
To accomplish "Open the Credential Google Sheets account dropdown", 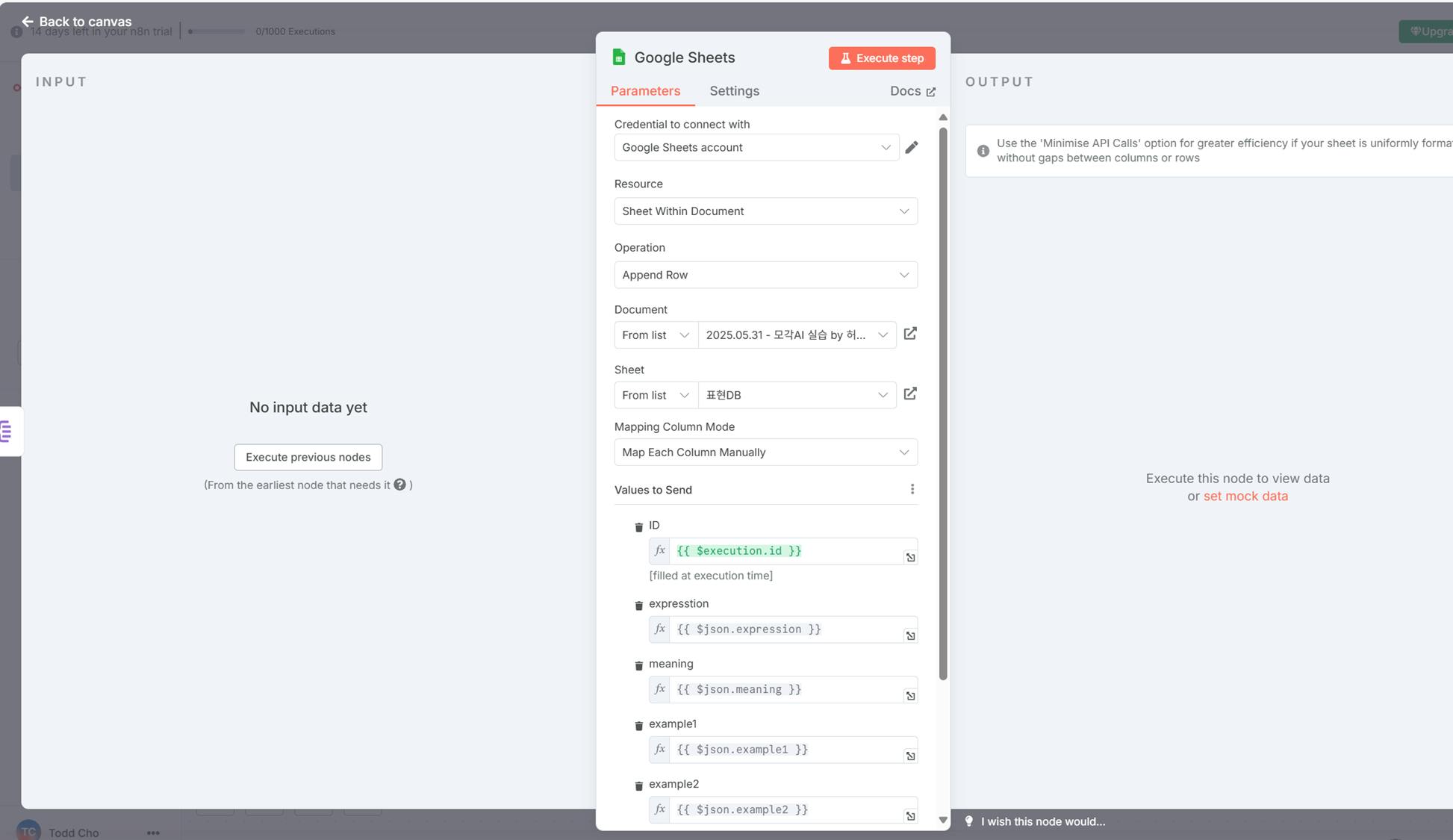I will tap(756, 147).
